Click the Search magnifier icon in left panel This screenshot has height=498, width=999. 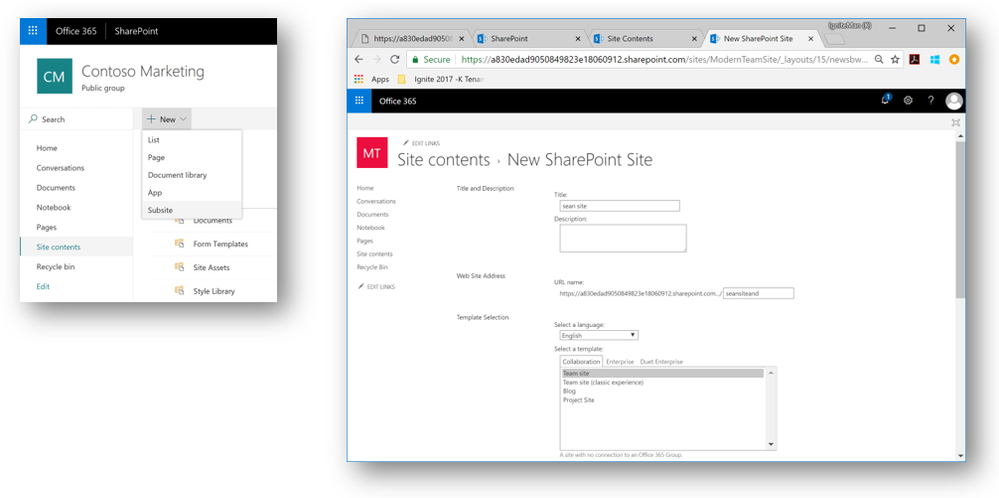32,119
